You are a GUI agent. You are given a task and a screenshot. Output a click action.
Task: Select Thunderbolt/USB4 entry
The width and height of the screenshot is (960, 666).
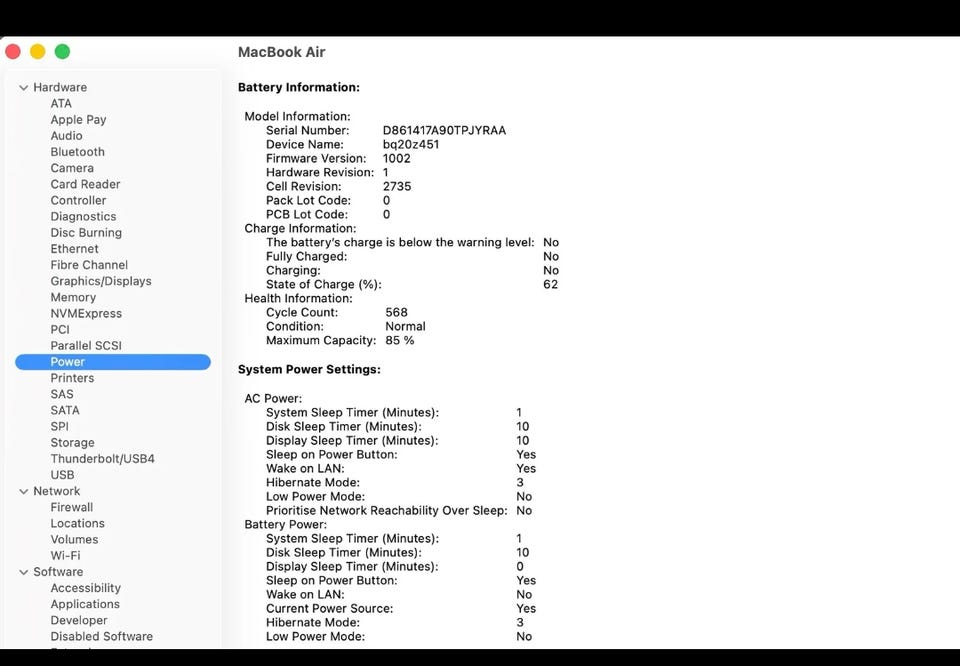[x=102, y=459]
